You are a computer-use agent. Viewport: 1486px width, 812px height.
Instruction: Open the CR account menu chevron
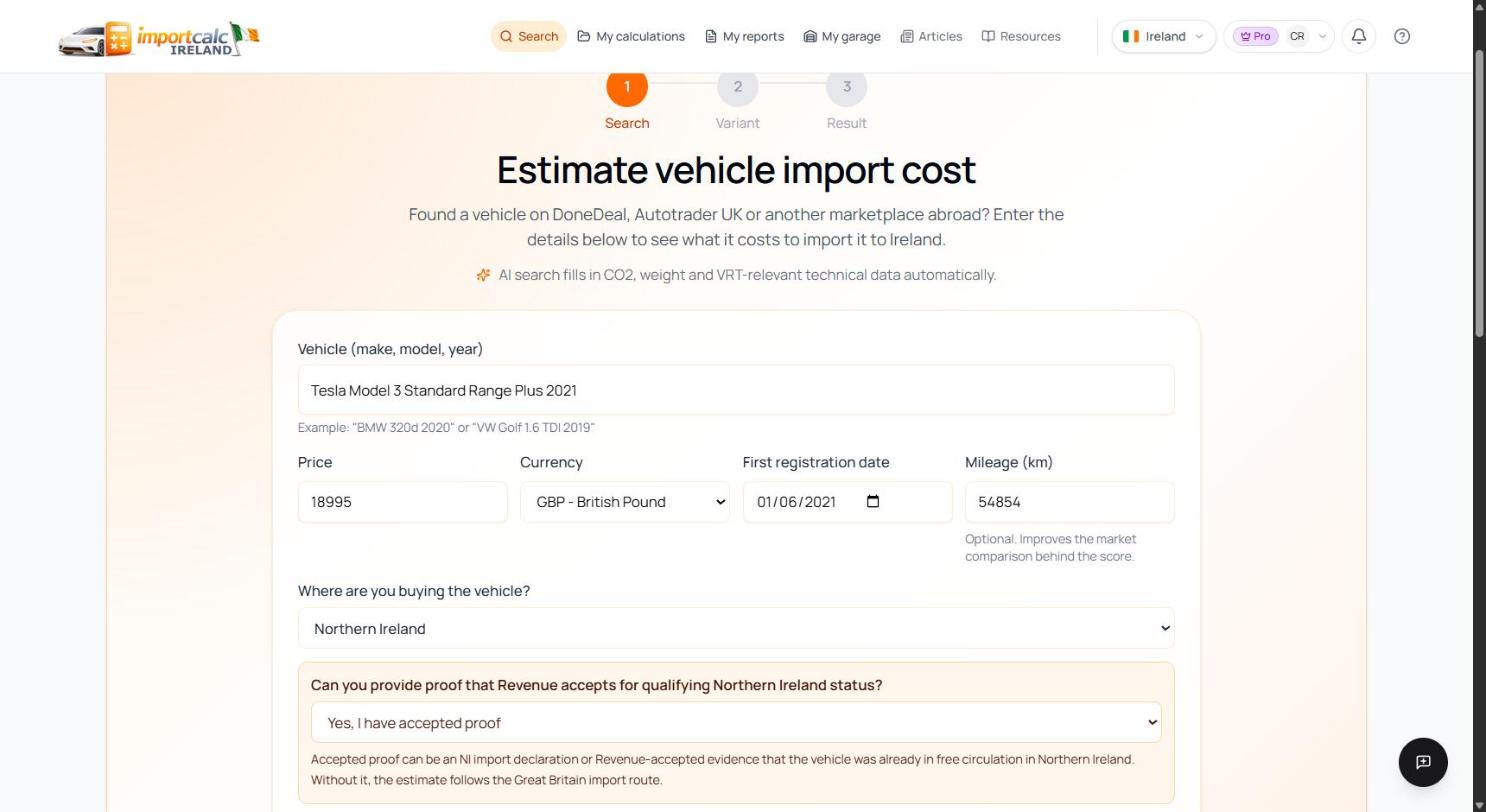pos(1322,36)
